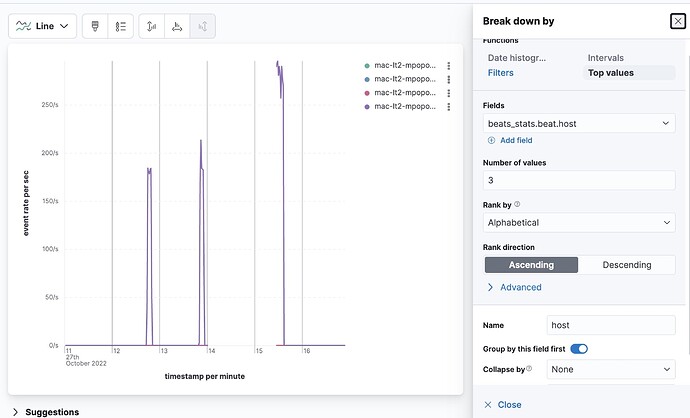Open left axis settings icon
Viewport: 690px width, 418px height.
(x=151, y=26)
